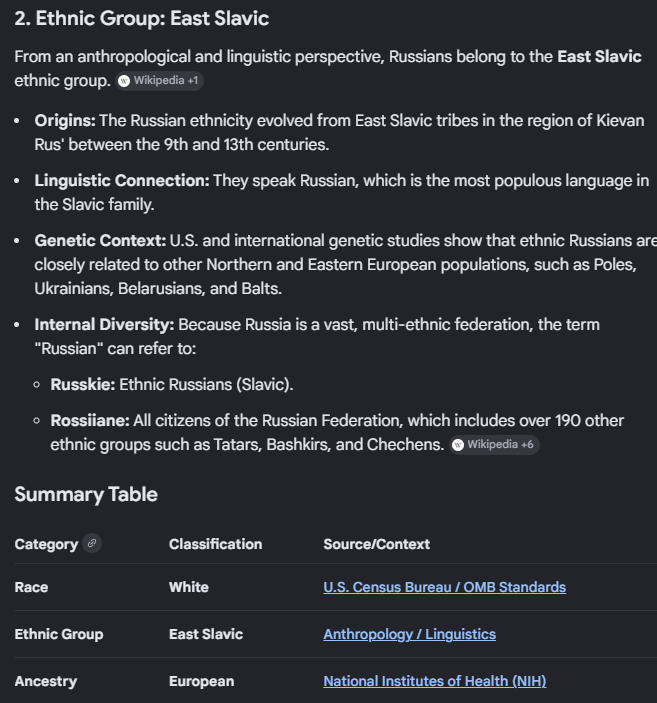The width and height of the screenshot is (657, 703).
Task: Click the 'Ethnic Group: East Slavic' heading
Action: click(141, 19)
